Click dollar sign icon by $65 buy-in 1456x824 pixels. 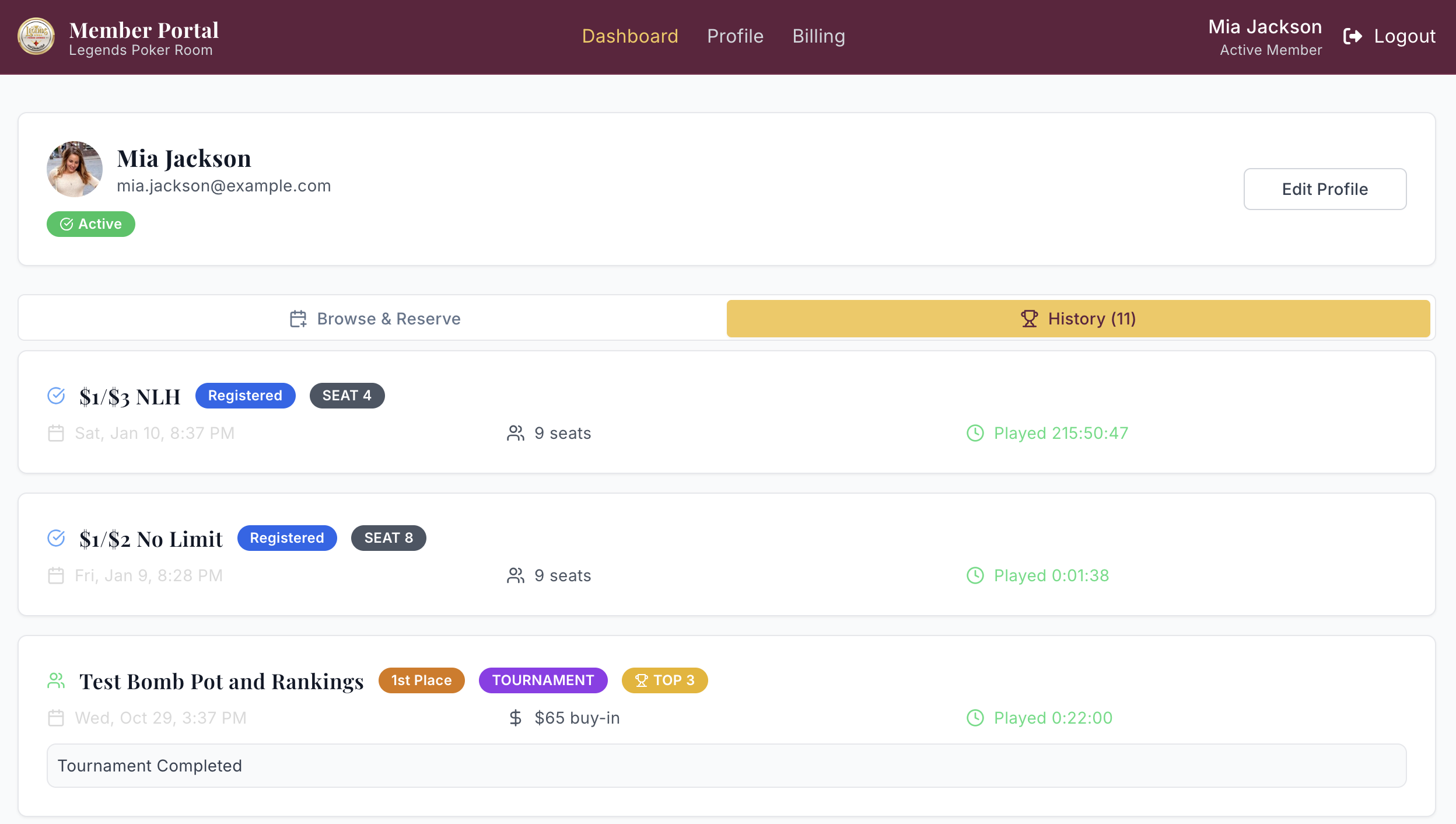click(515, 718)
